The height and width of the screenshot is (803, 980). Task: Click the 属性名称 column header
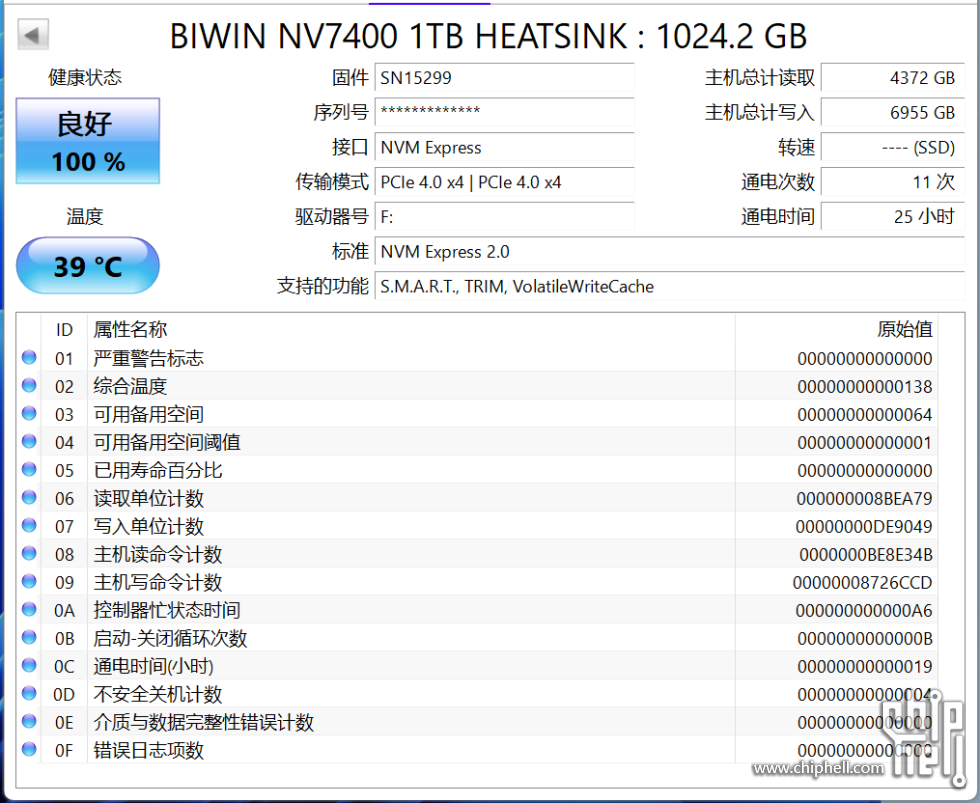pyautogui.click(x=130, y=329)
